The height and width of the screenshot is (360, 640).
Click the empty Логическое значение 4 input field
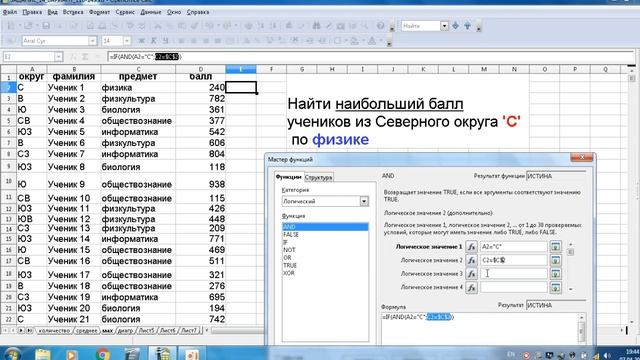pos(513,287)
